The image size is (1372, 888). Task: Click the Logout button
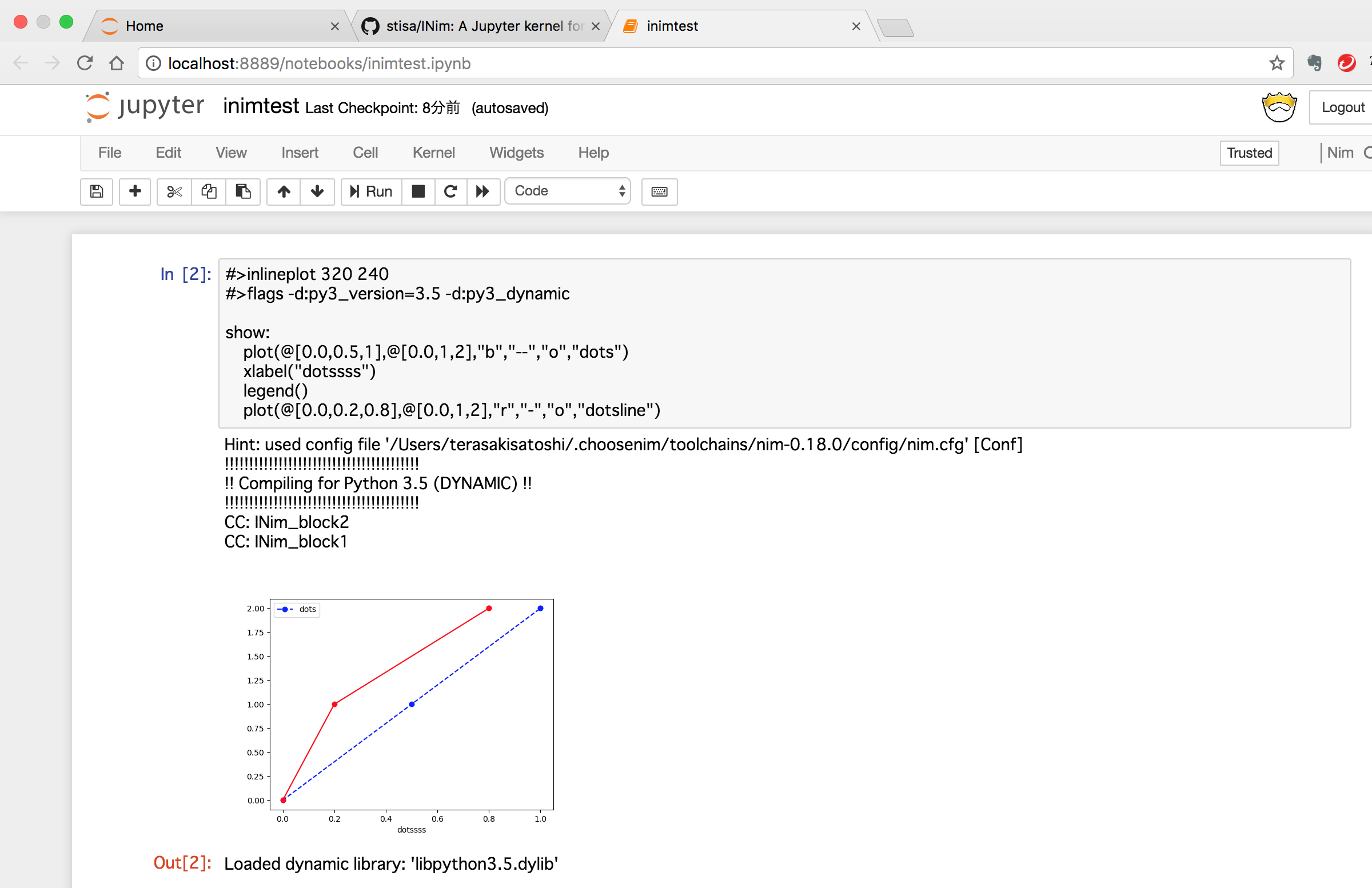(1342, 107)
